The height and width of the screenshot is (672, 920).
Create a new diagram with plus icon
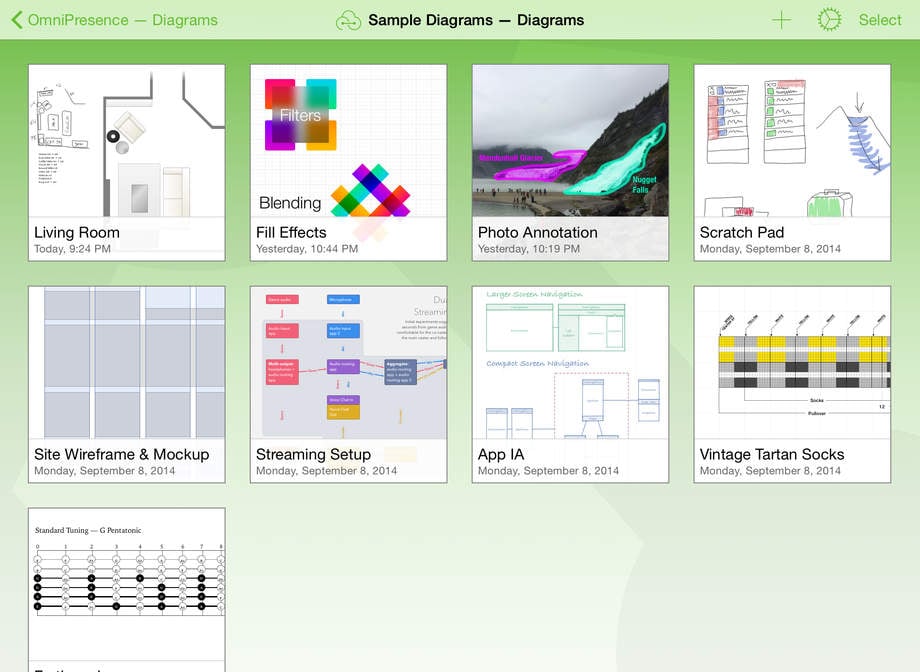(781, 20)
